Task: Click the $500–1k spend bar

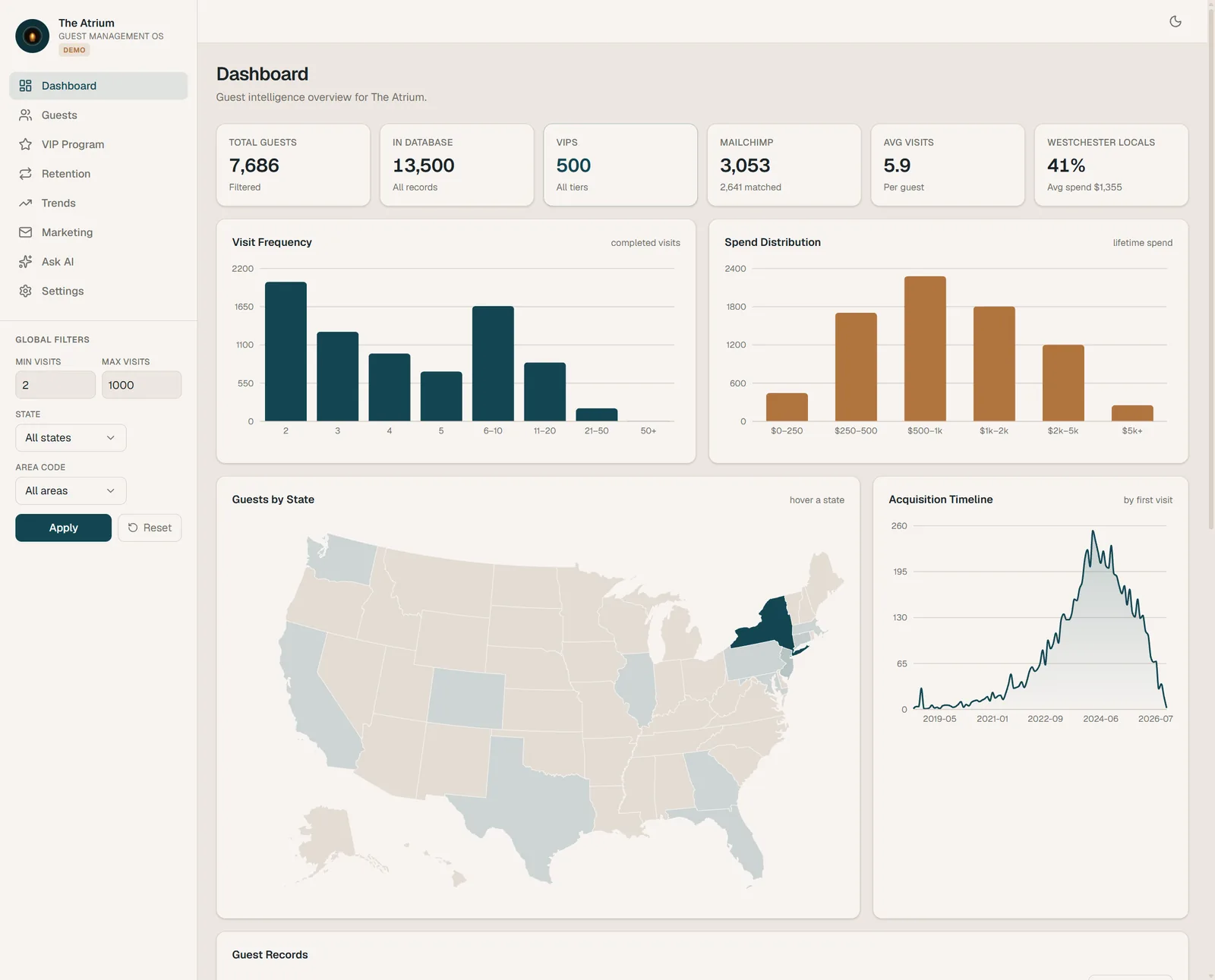Action: point(925,348)
